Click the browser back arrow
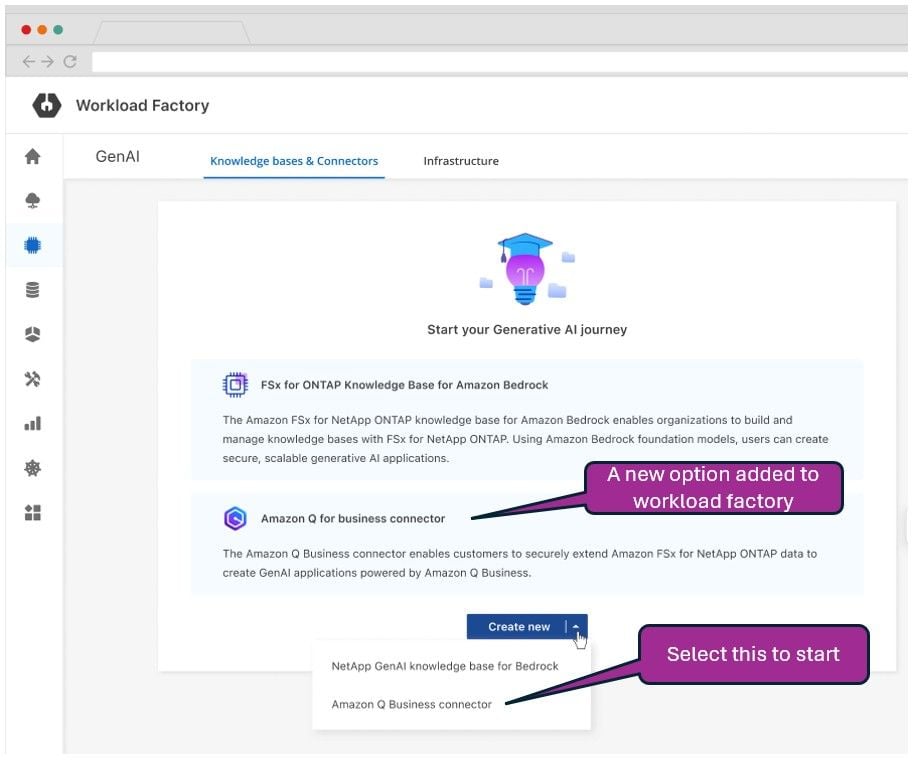The width and height of the screenshot is (913, 760). point(29,62)
